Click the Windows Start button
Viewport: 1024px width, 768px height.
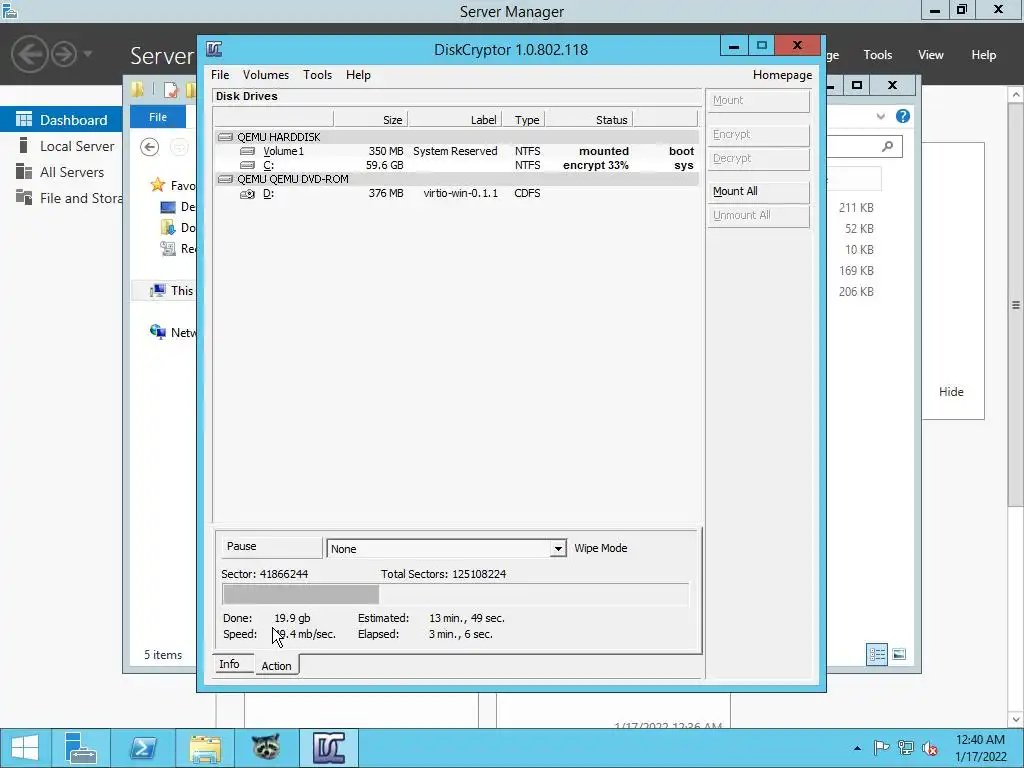click(x=25, y=748)
